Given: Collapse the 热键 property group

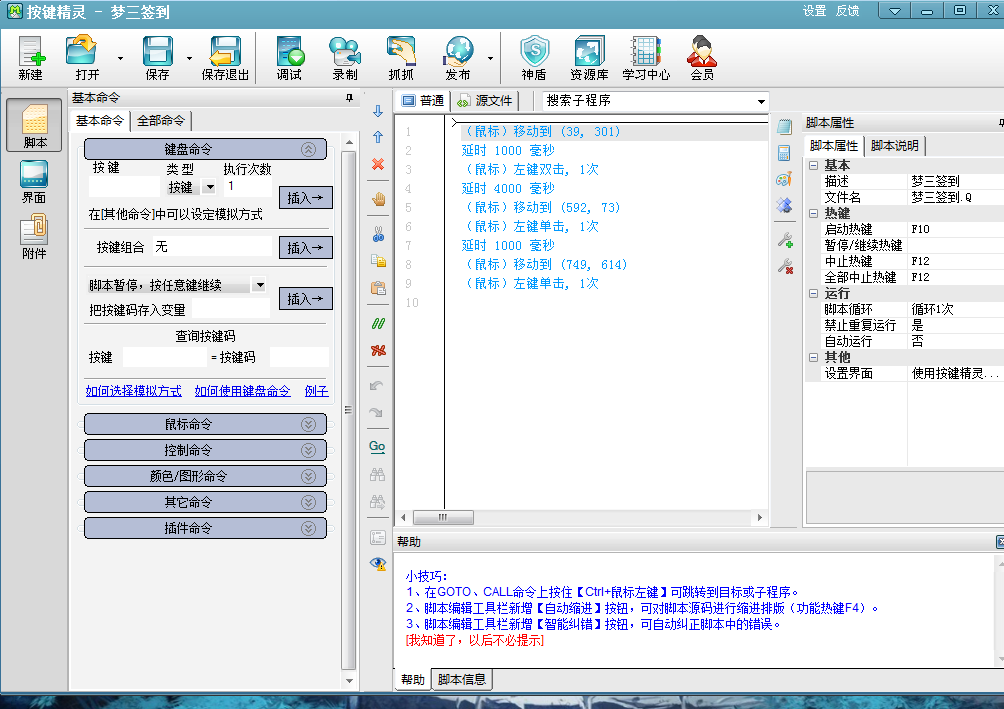Looking at the screenshot, I should pyautogui.click(x=813, y=213).
